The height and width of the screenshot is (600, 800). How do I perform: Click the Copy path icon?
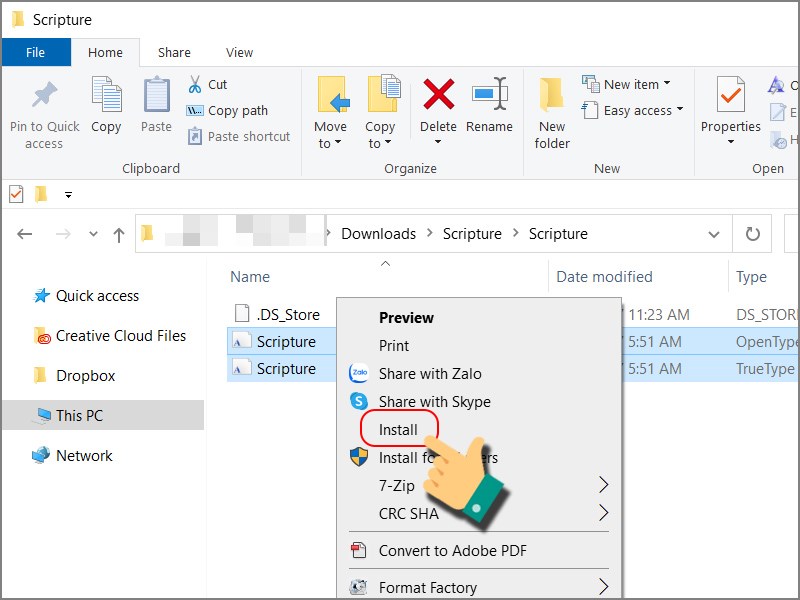194,111
